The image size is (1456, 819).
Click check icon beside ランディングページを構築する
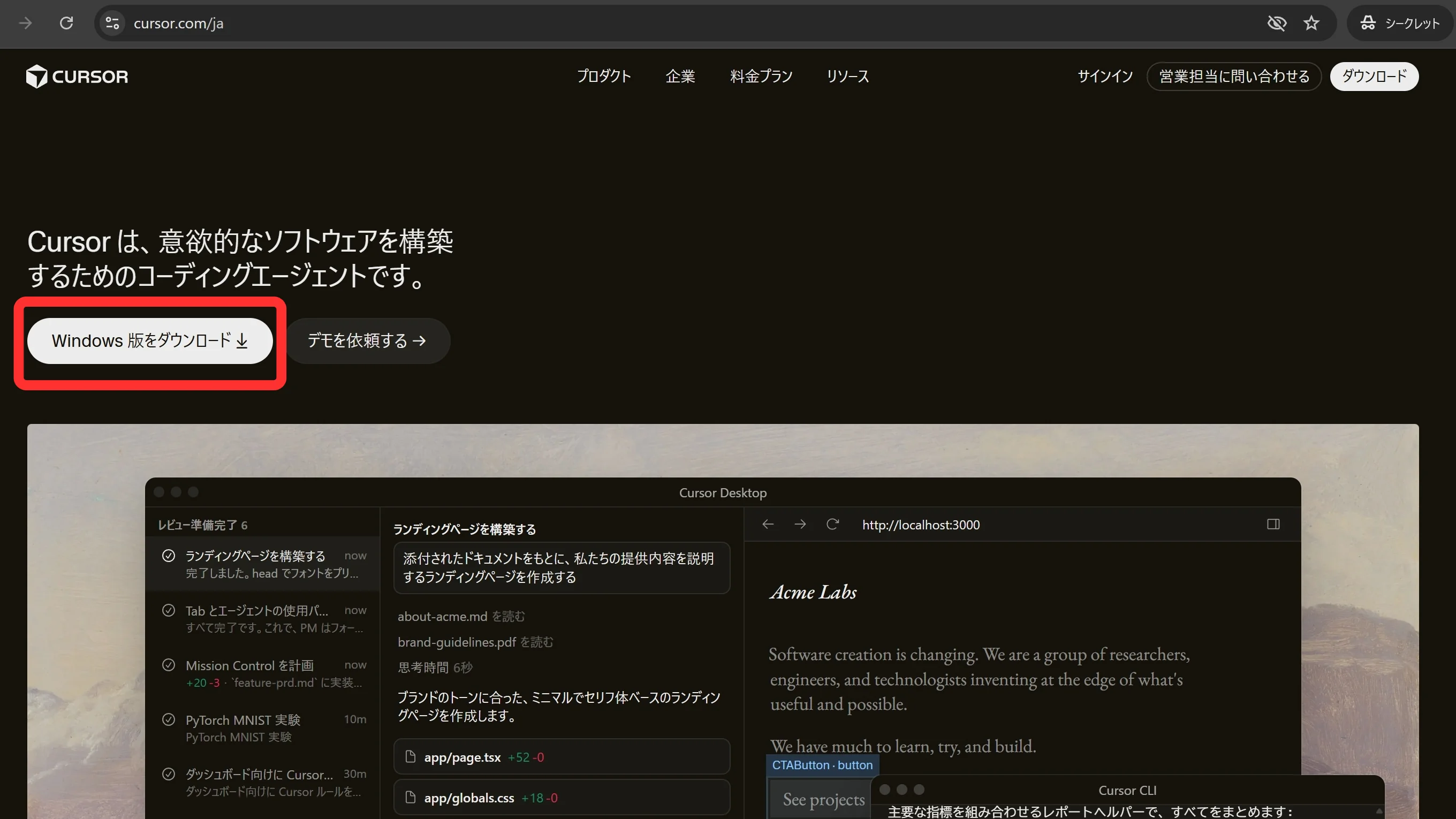point(169,556)
